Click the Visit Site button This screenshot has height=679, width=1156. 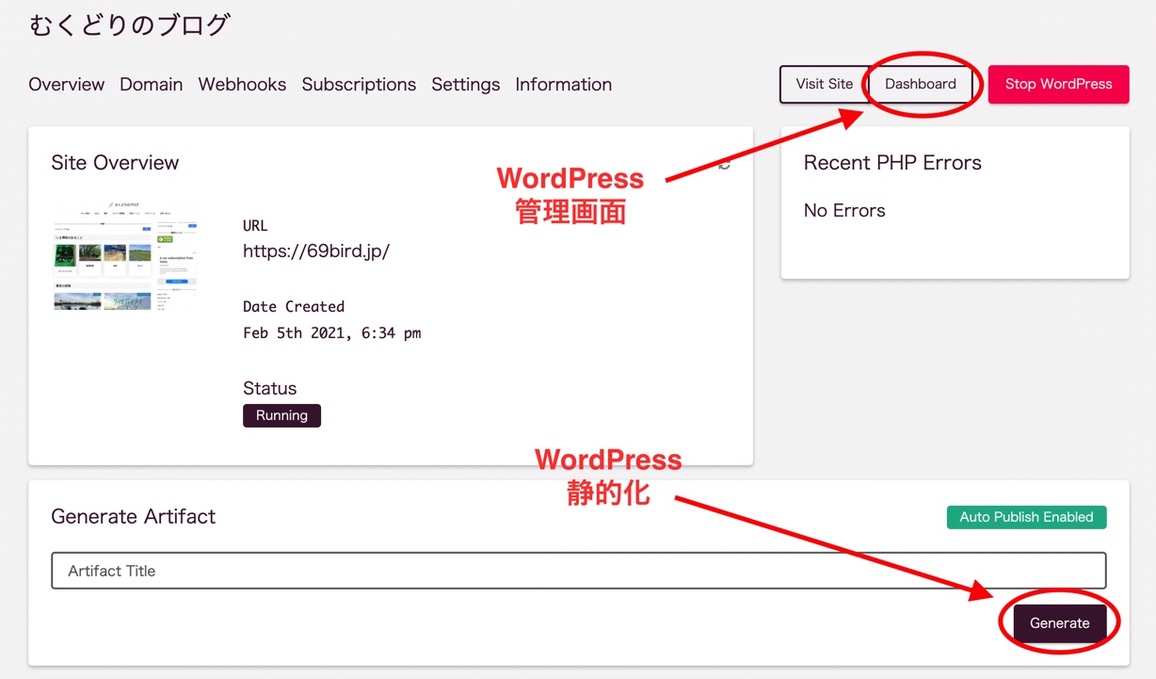click(824, 84)
